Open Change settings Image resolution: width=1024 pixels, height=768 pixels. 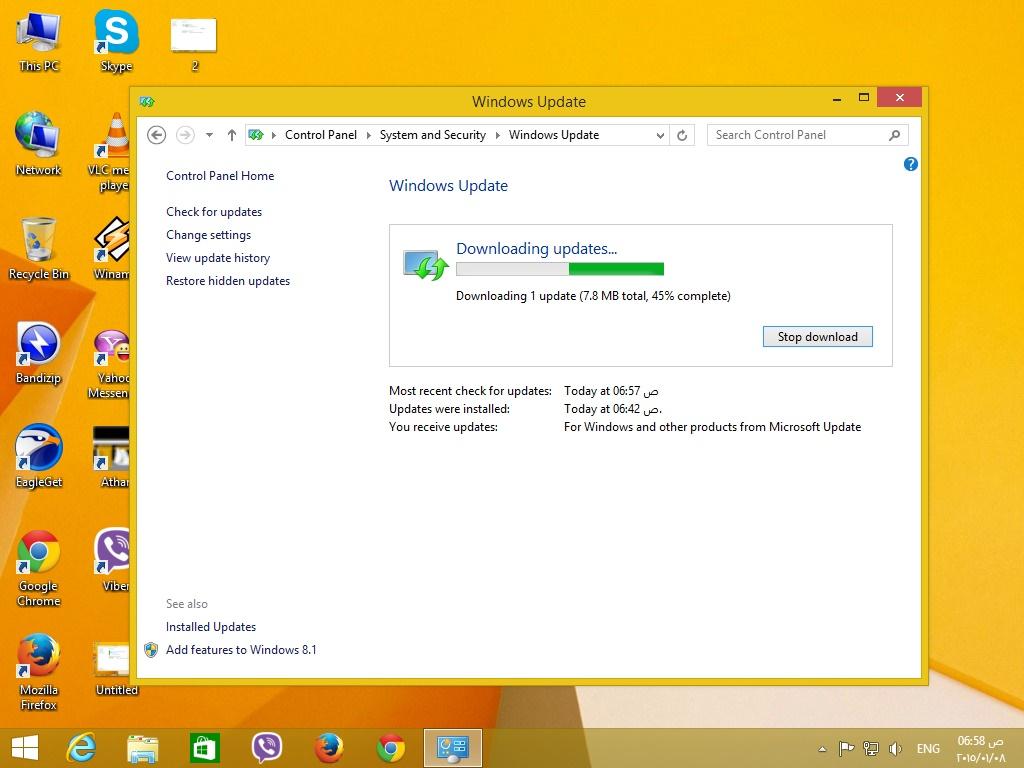point(208,234)
